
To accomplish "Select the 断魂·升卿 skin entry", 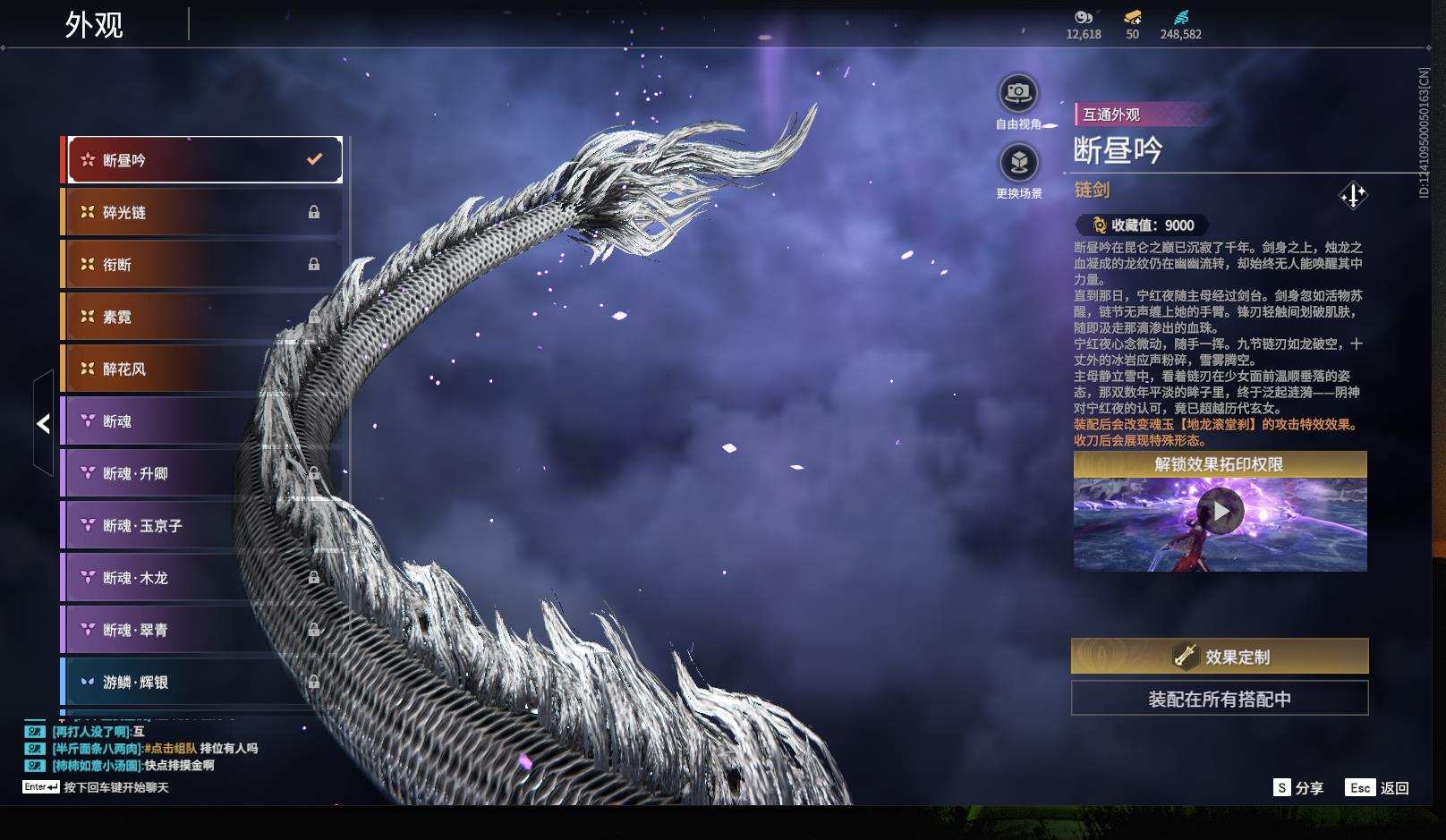I will click(x=203, y=473).
